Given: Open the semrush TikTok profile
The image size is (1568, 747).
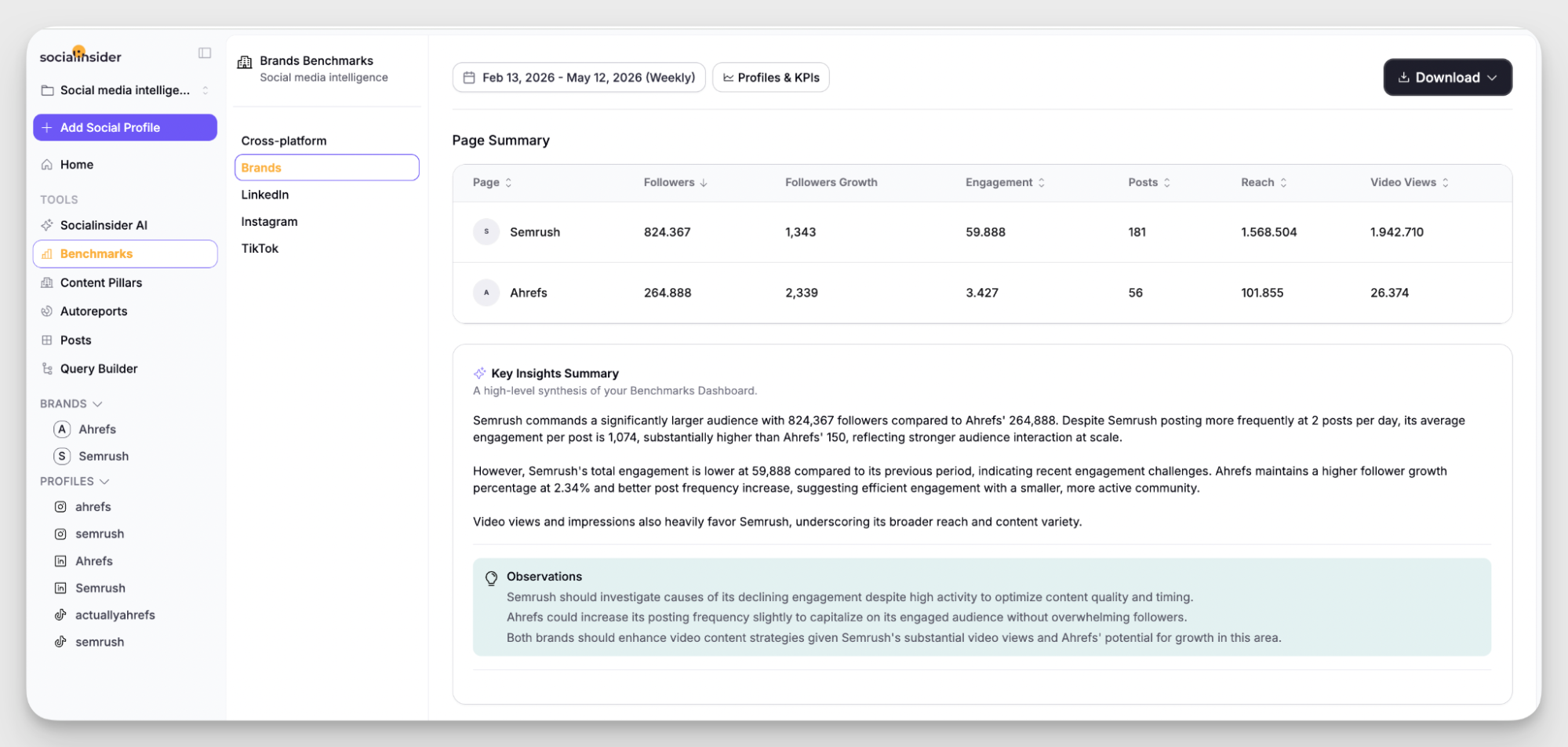Looking at the screenshot, I should tap(89, 642).
